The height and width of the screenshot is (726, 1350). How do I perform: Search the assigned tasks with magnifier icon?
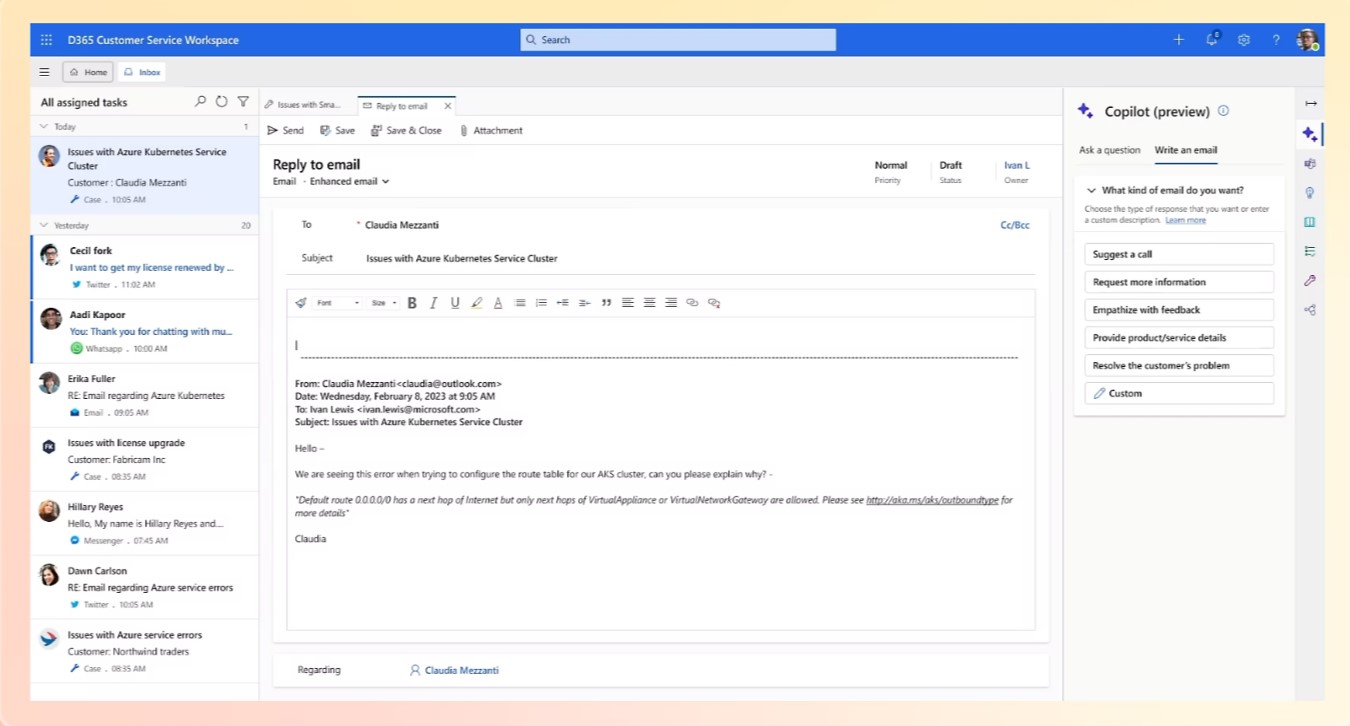200,102
